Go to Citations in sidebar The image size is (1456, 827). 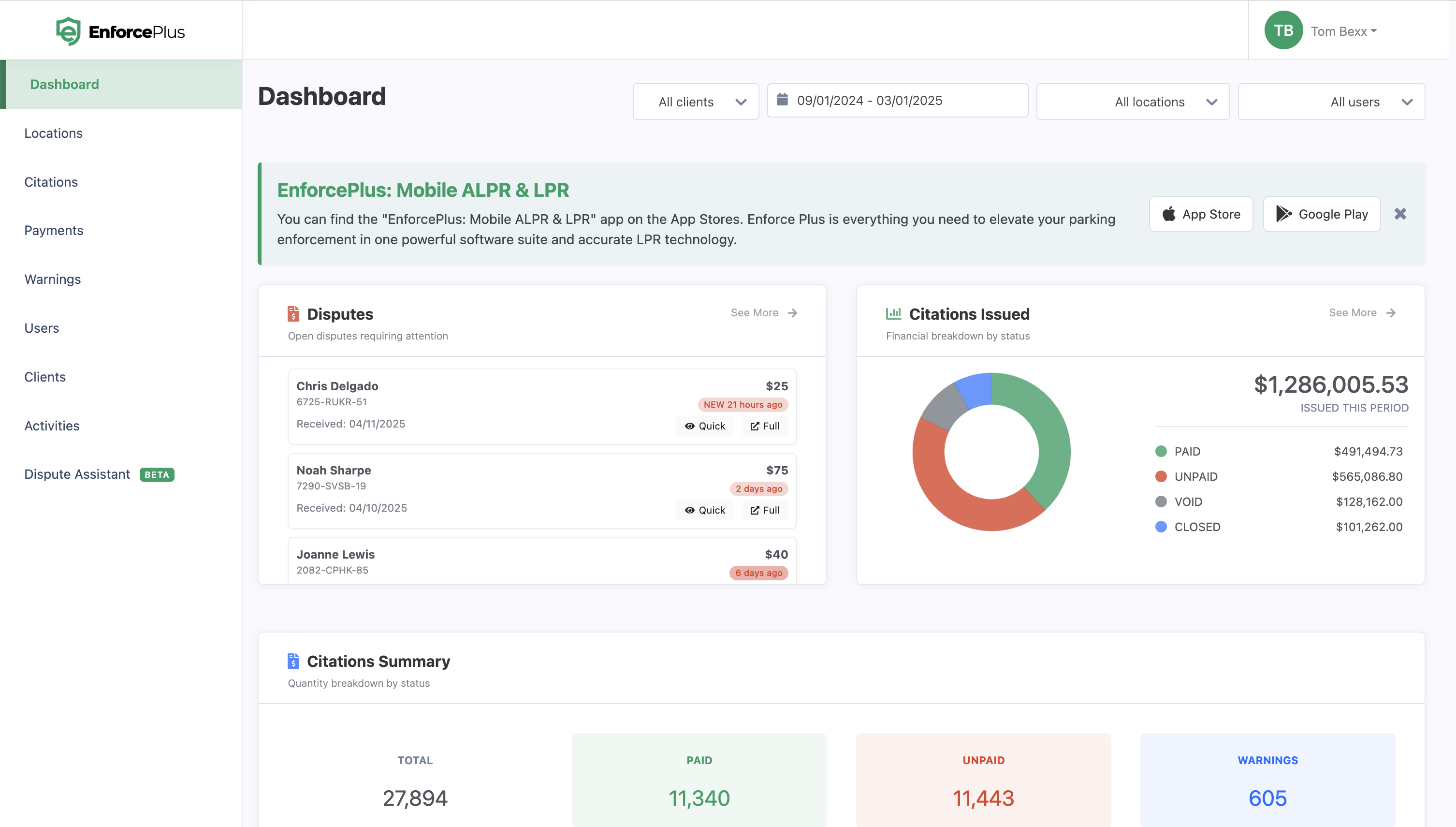tap(51, 182)
